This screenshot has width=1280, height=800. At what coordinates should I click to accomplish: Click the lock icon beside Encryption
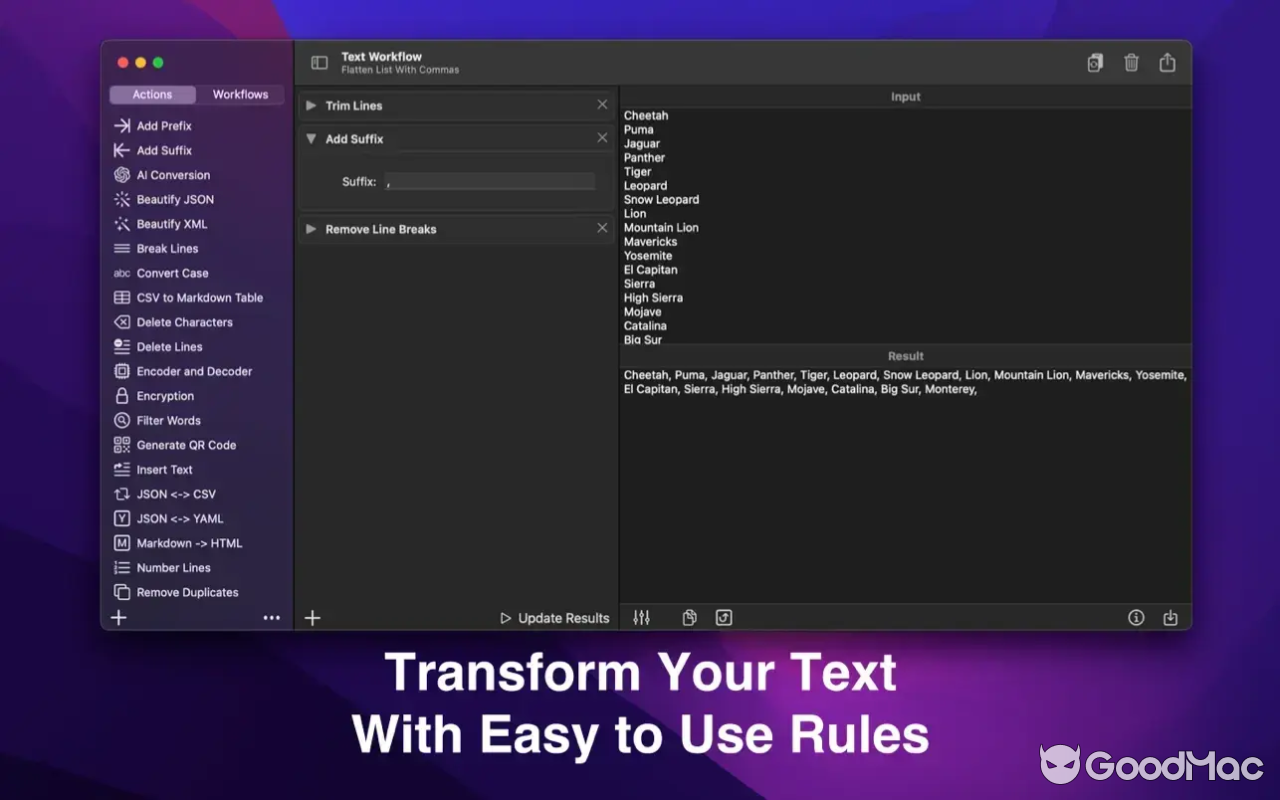[x=121, y=395]
